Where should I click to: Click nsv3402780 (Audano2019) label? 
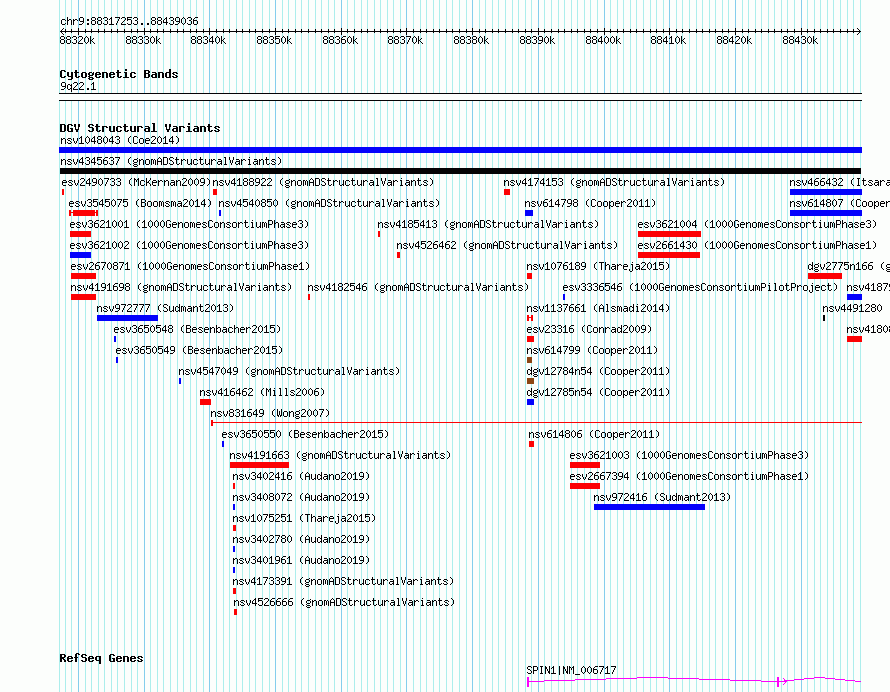(301, 539)
